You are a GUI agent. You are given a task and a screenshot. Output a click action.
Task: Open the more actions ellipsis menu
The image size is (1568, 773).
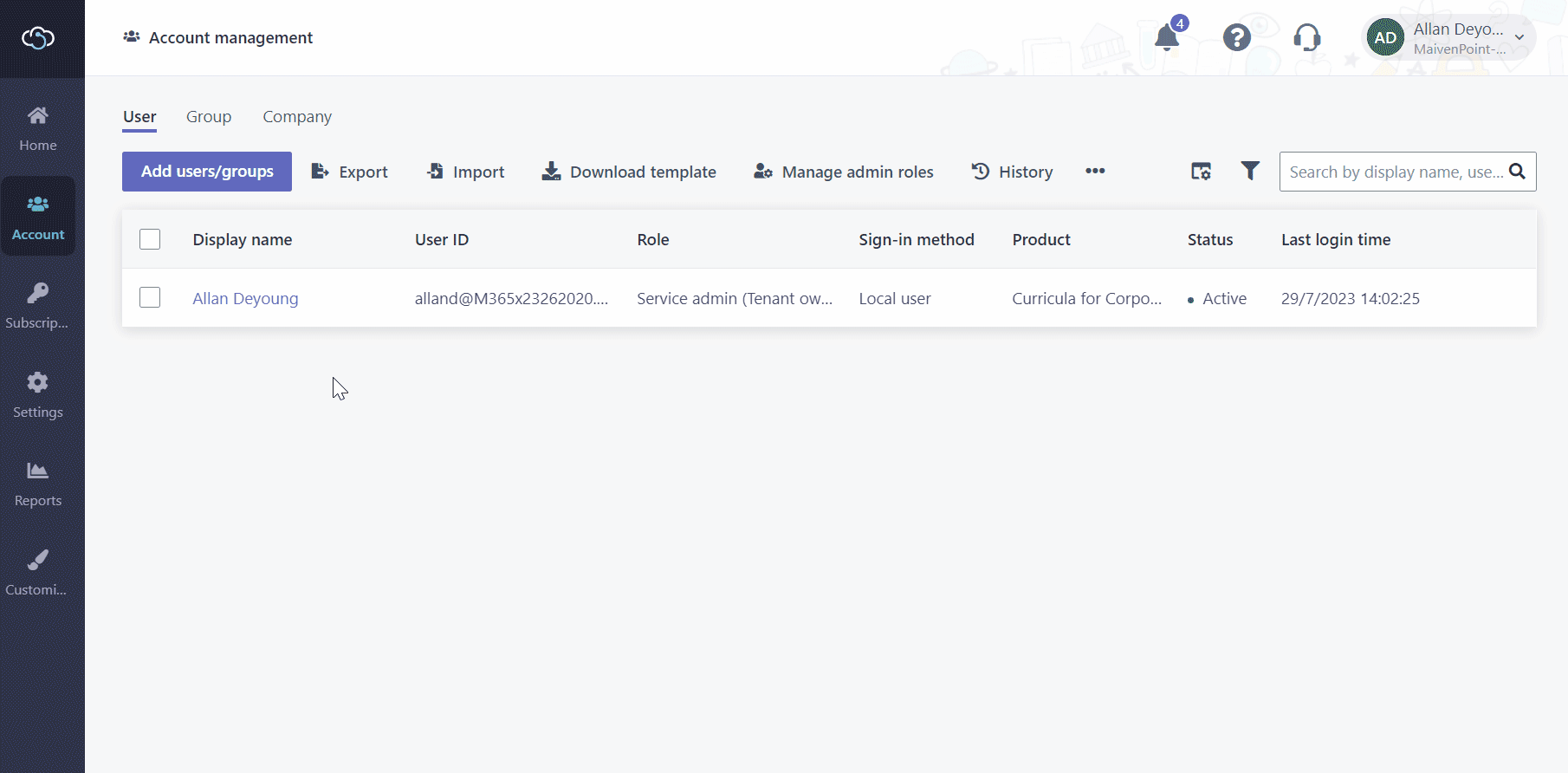(x=1095, y=172)
